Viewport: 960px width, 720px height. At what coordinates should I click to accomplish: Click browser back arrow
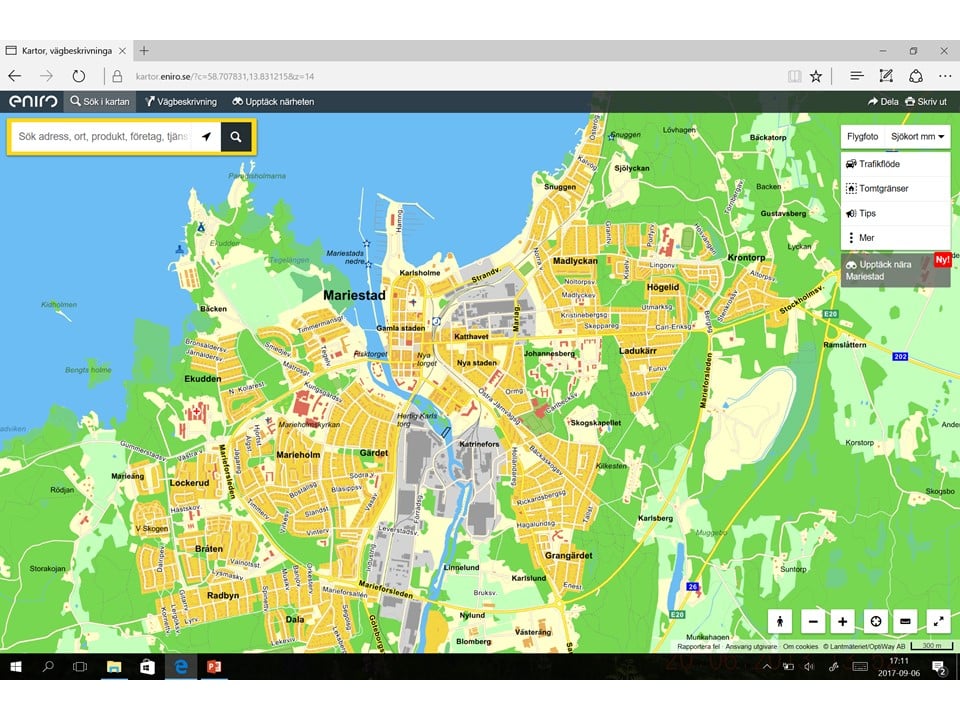tap(15, 77)
